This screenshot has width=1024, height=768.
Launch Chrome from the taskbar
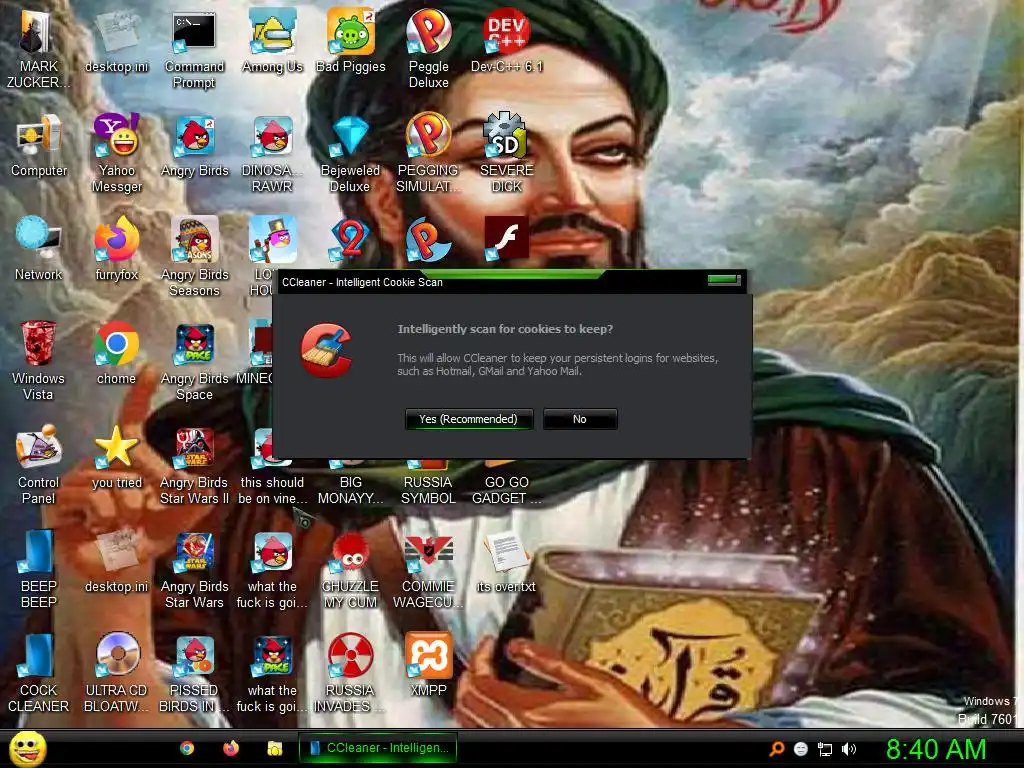click(187, 748)
